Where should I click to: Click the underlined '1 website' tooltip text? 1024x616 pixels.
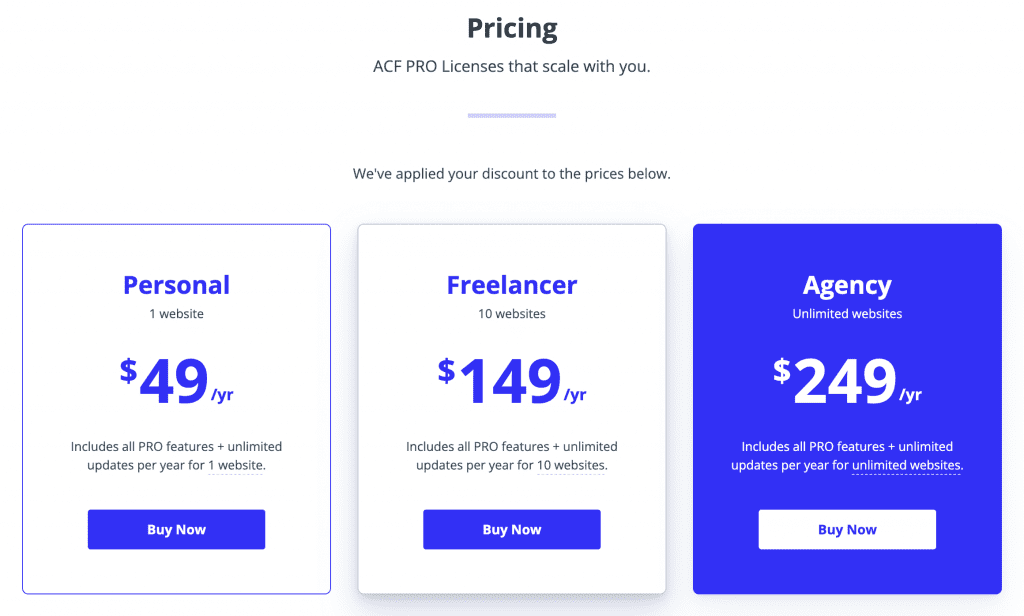pos(236,465)
